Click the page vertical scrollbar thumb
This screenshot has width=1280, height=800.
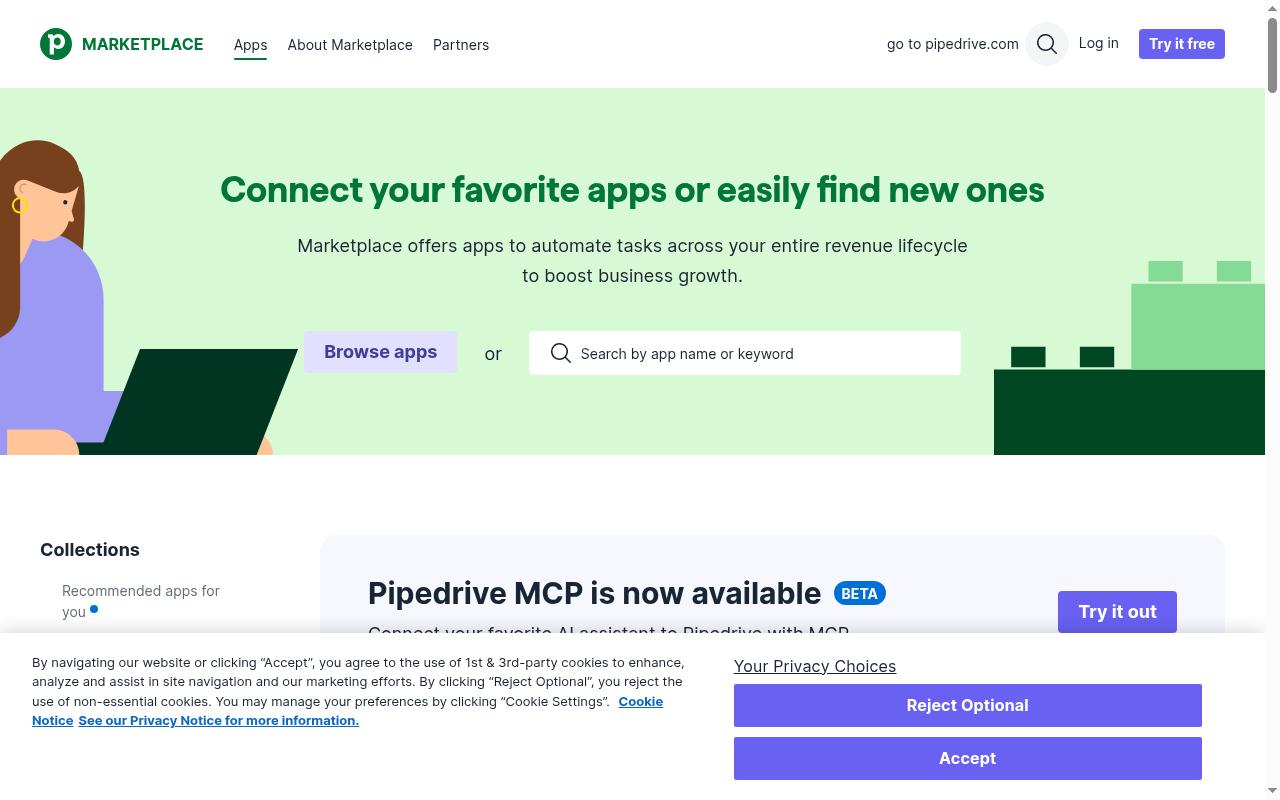[x=1272, y=55]
